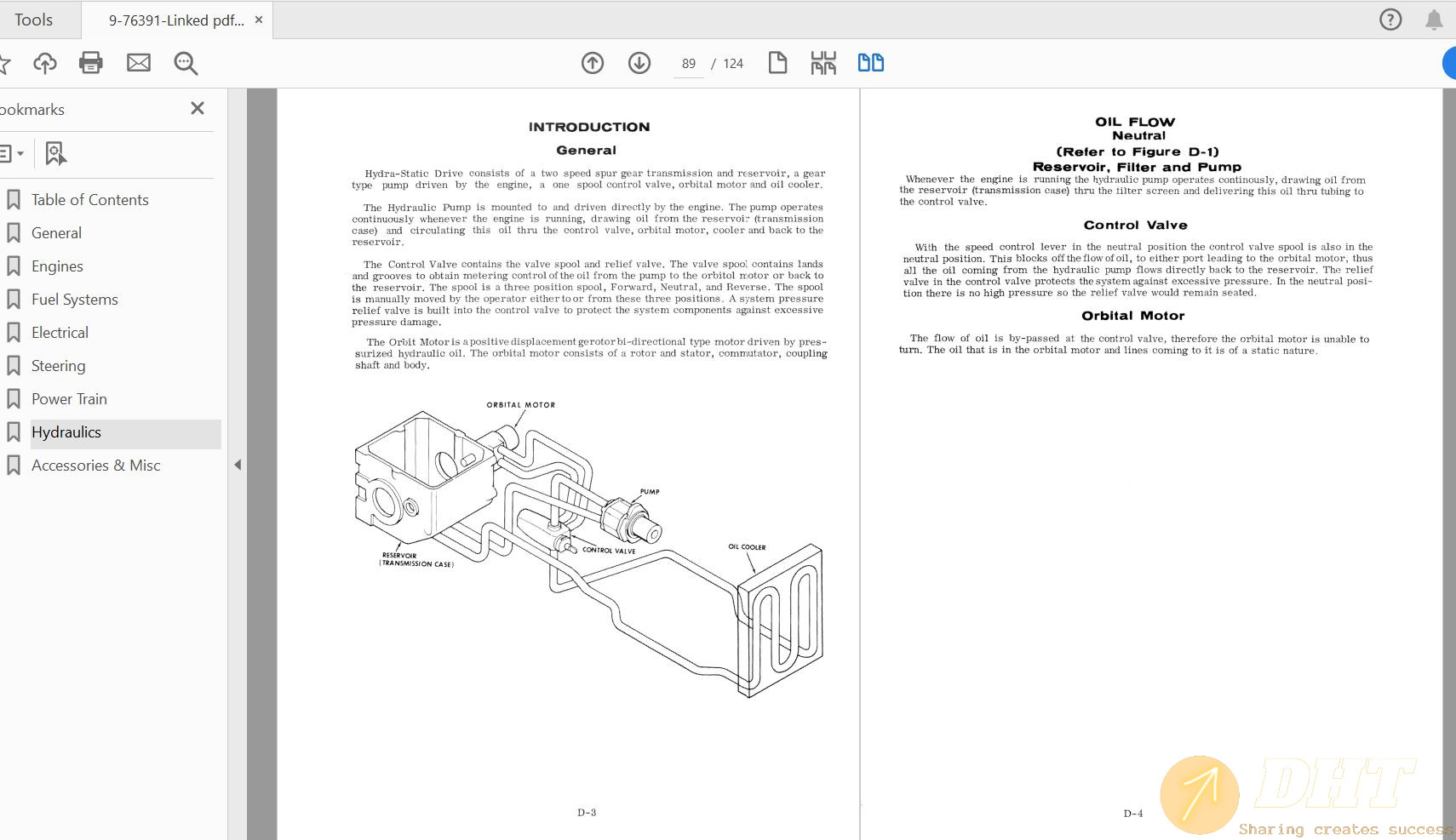This screenshot has width=1456, height=840.
Task: Print the current document
Action: (91, 62)
